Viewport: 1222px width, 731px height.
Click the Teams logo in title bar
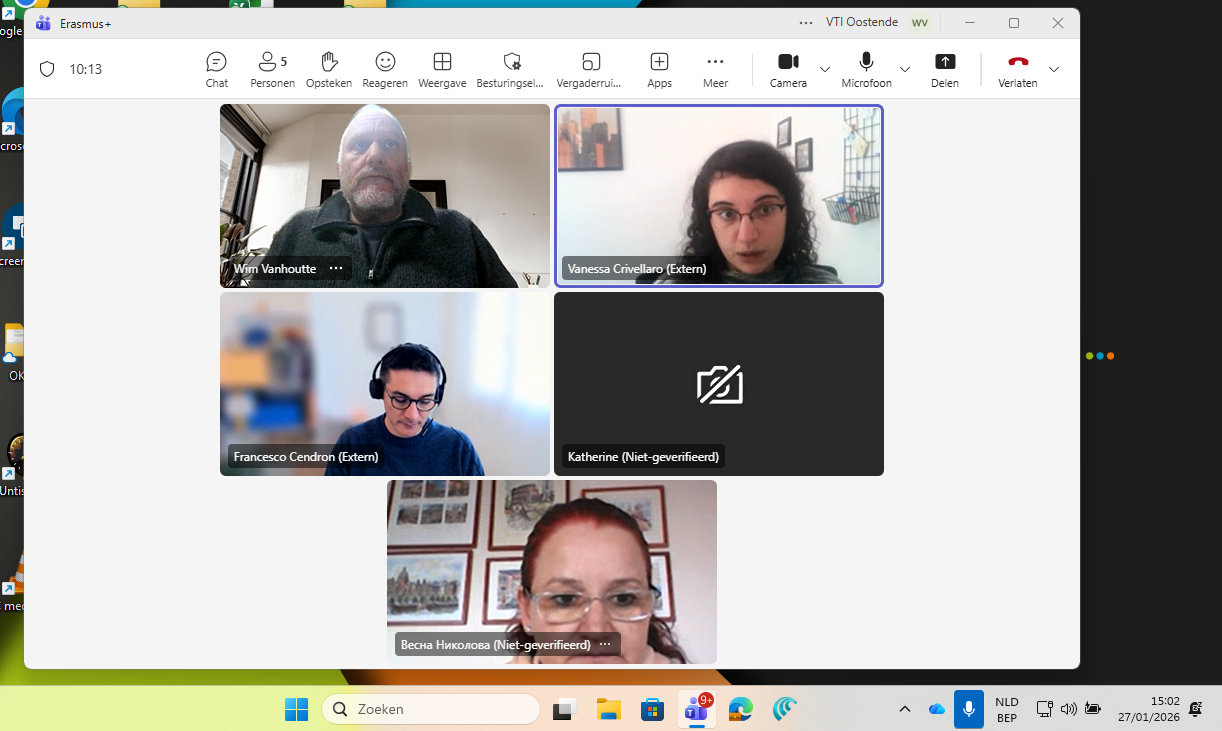point(44,23)
